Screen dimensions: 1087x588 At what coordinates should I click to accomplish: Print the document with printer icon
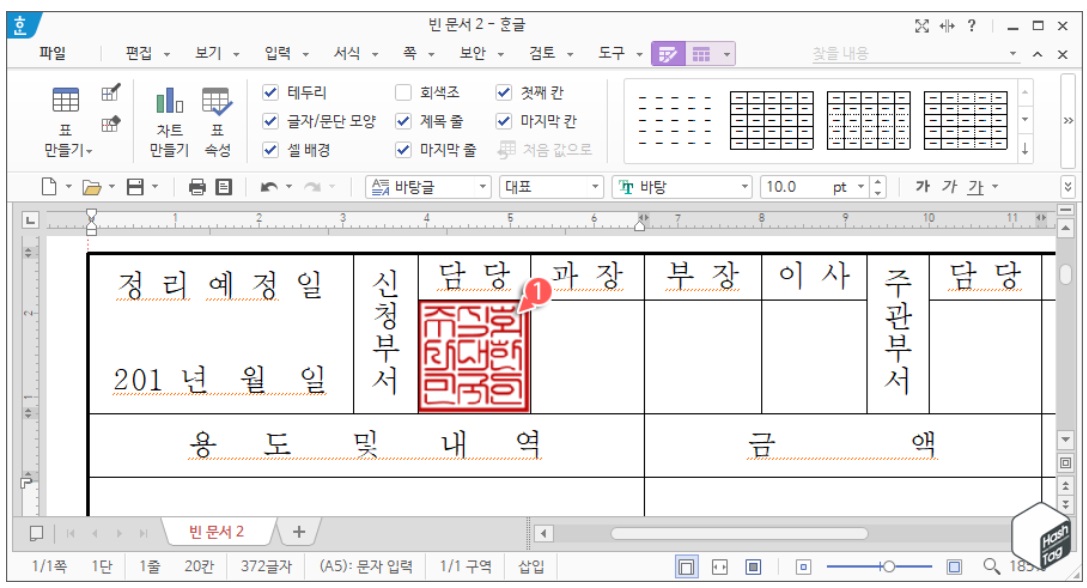coord(197,187)
